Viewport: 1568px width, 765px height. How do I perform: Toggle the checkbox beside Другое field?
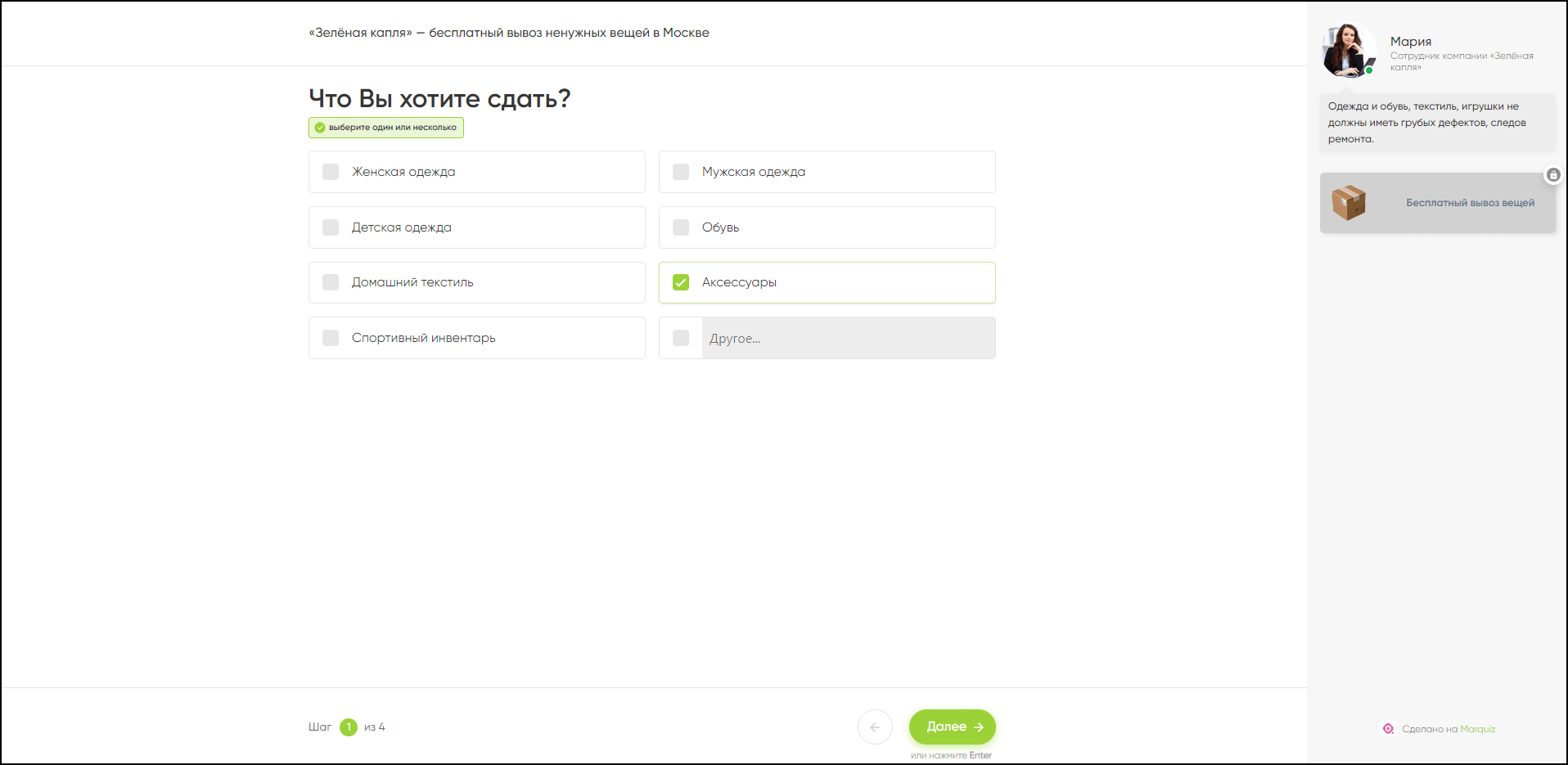[681, 338]
